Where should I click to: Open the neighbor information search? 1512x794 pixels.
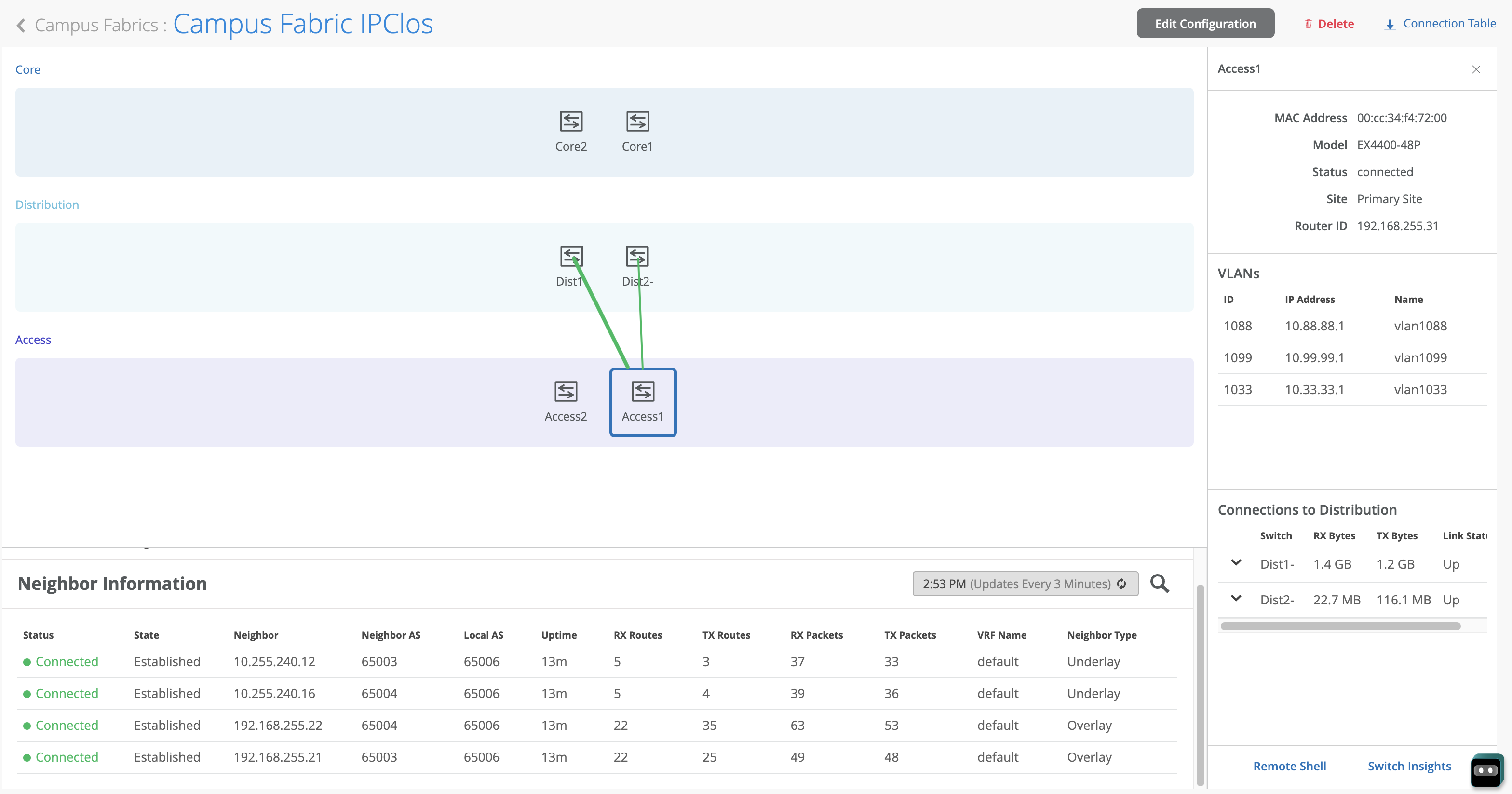click(1159, 584)
